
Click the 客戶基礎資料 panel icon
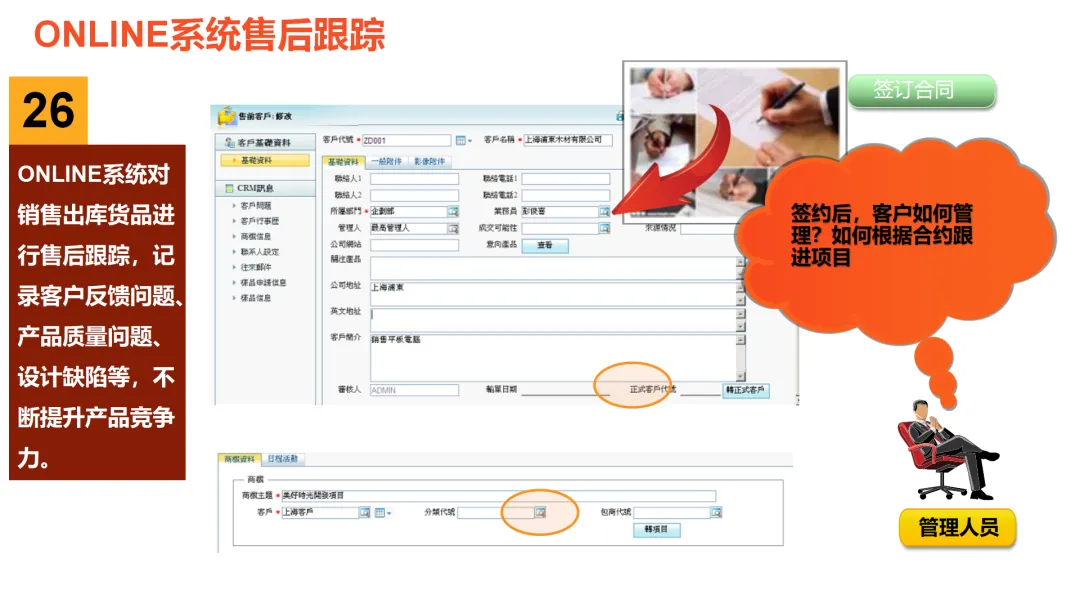point(229,143)
